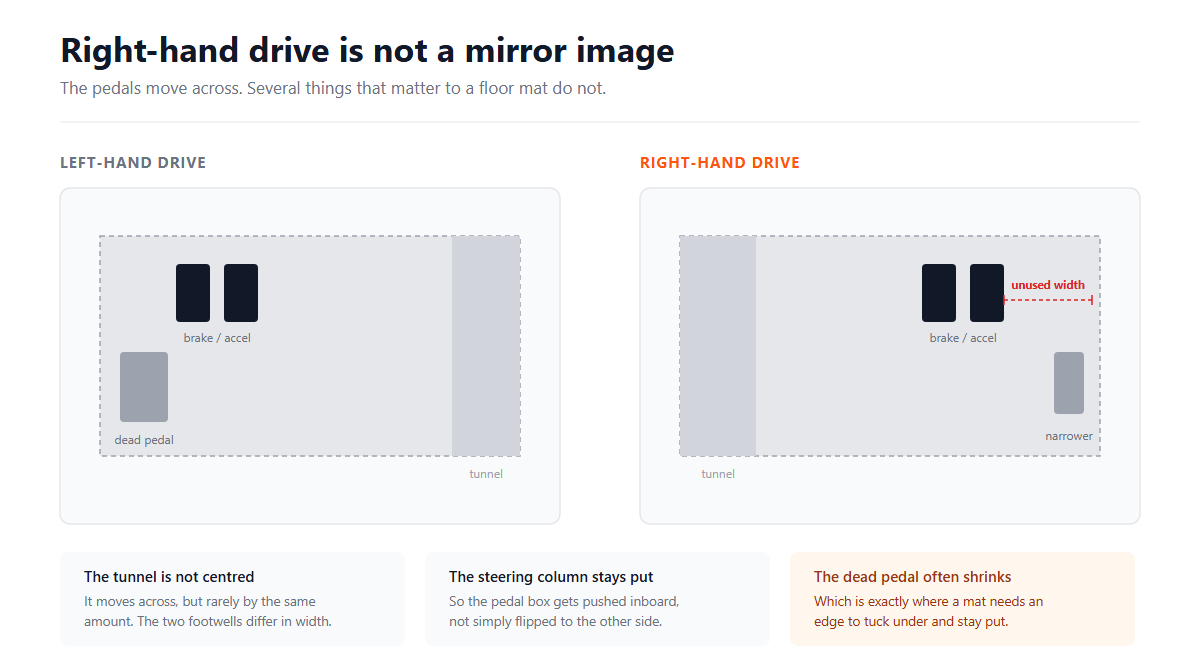Click the 'dead pedal' label text
Screen dimensions: 1200x660
coord(144,440)
